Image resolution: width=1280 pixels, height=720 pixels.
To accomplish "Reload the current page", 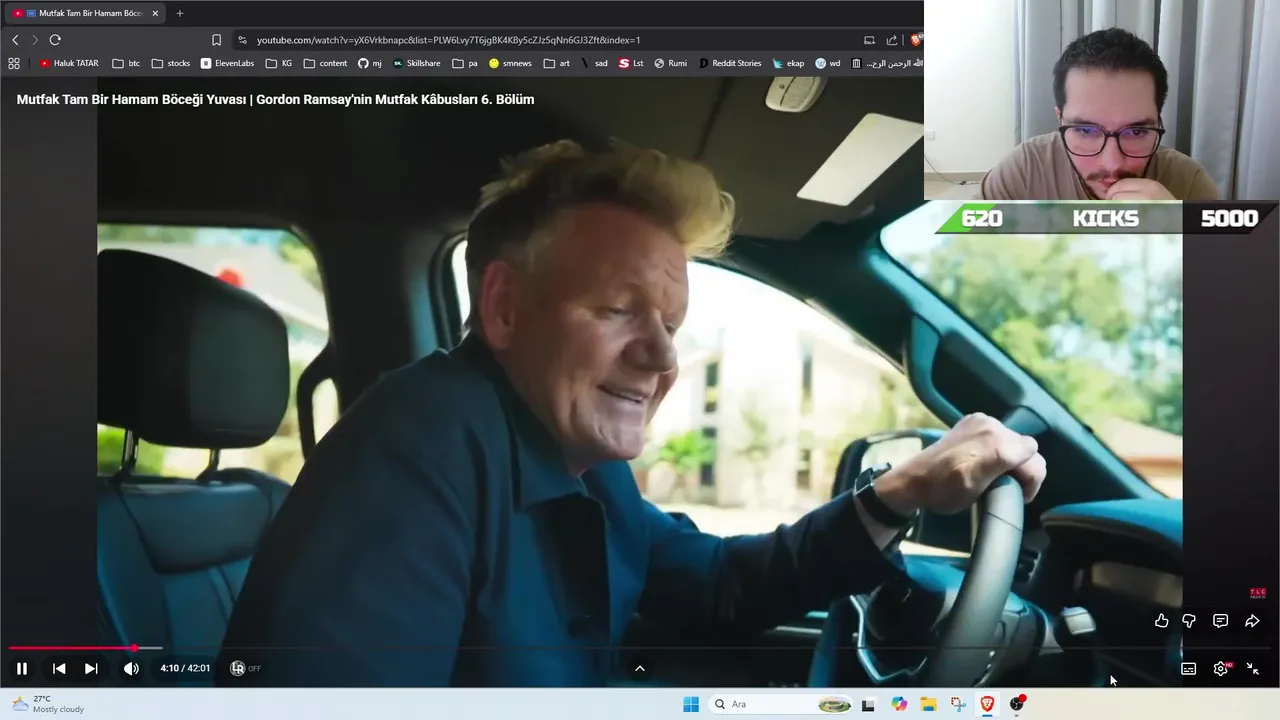I will pos(55,40).
